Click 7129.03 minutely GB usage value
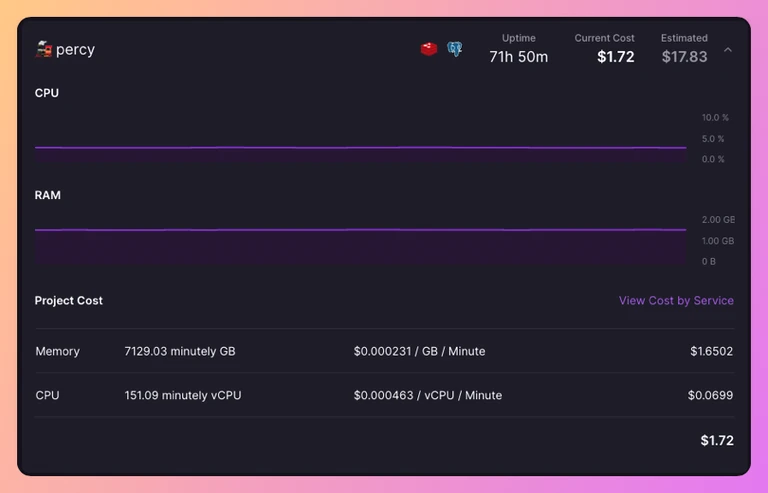 click(180, 351)
